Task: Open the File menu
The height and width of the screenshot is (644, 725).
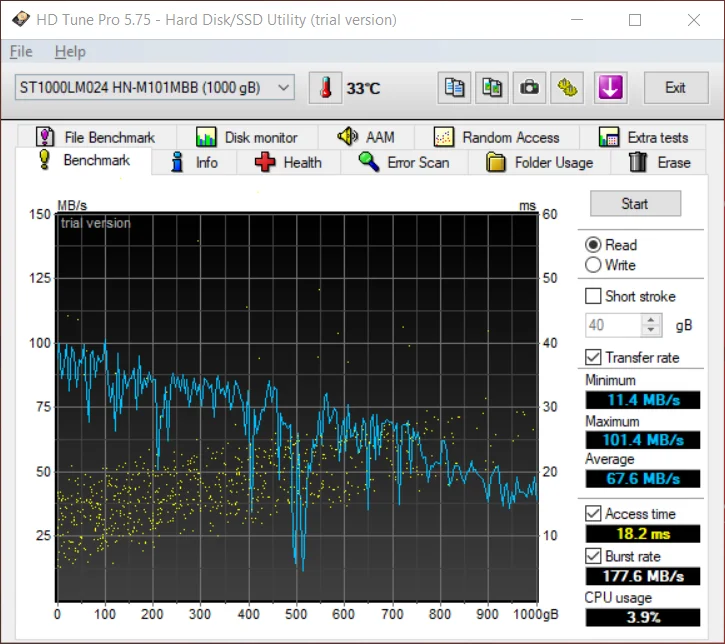Action: 21,51
